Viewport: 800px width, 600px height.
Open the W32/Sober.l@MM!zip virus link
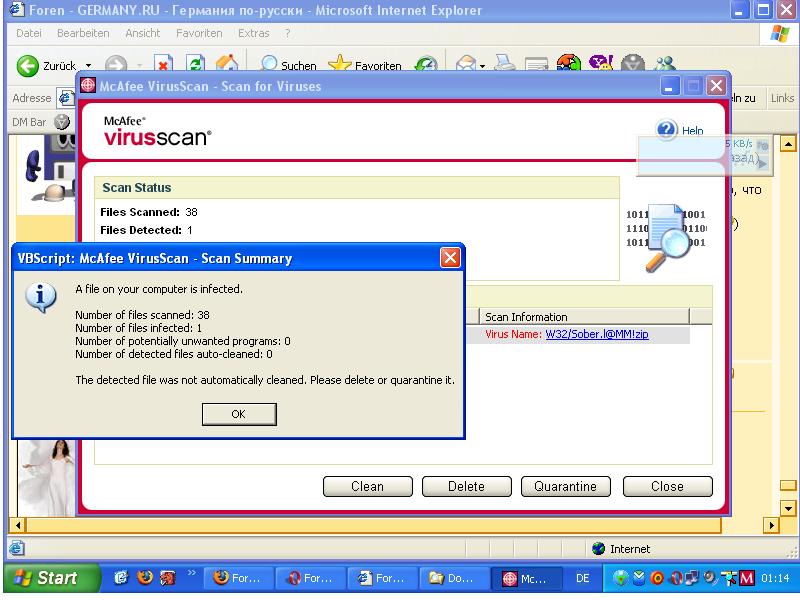click(597, 334)
